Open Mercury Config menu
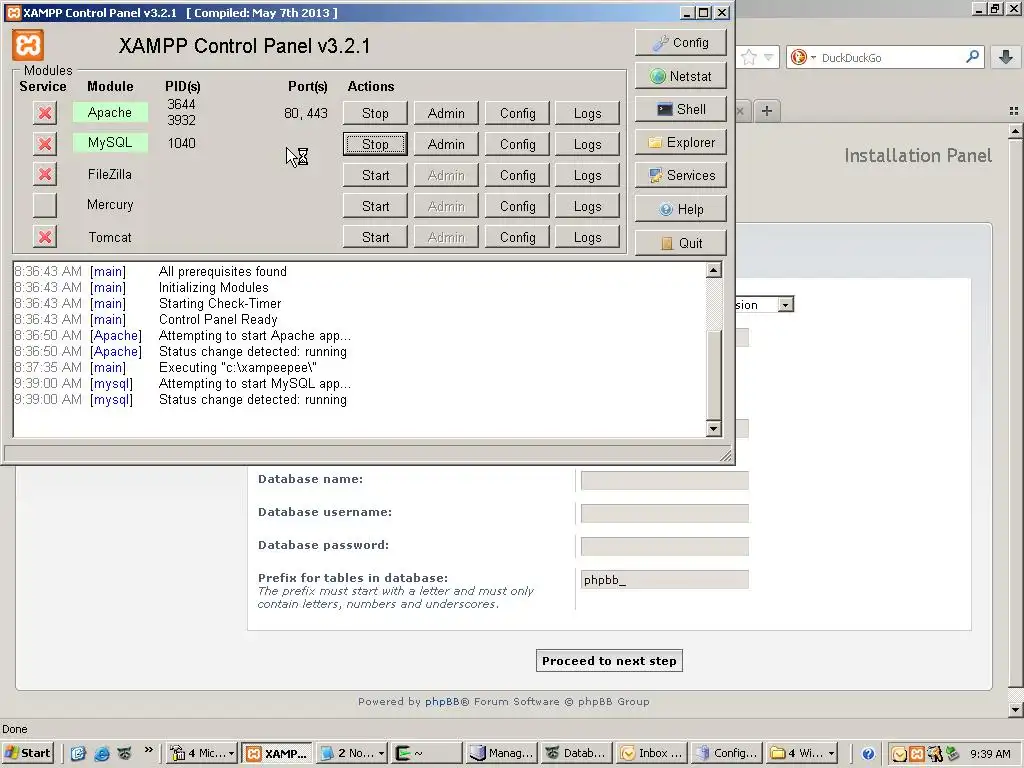1024x768 pixels. [x=517, y=206]
